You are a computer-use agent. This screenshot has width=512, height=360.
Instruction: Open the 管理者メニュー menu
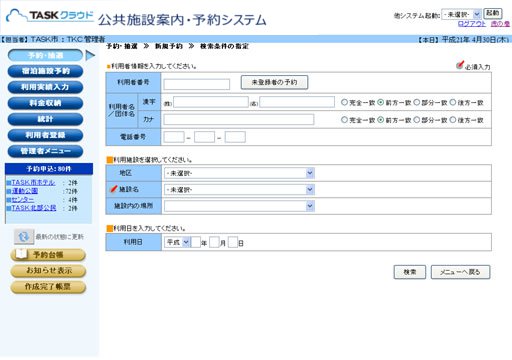[45, 151]
